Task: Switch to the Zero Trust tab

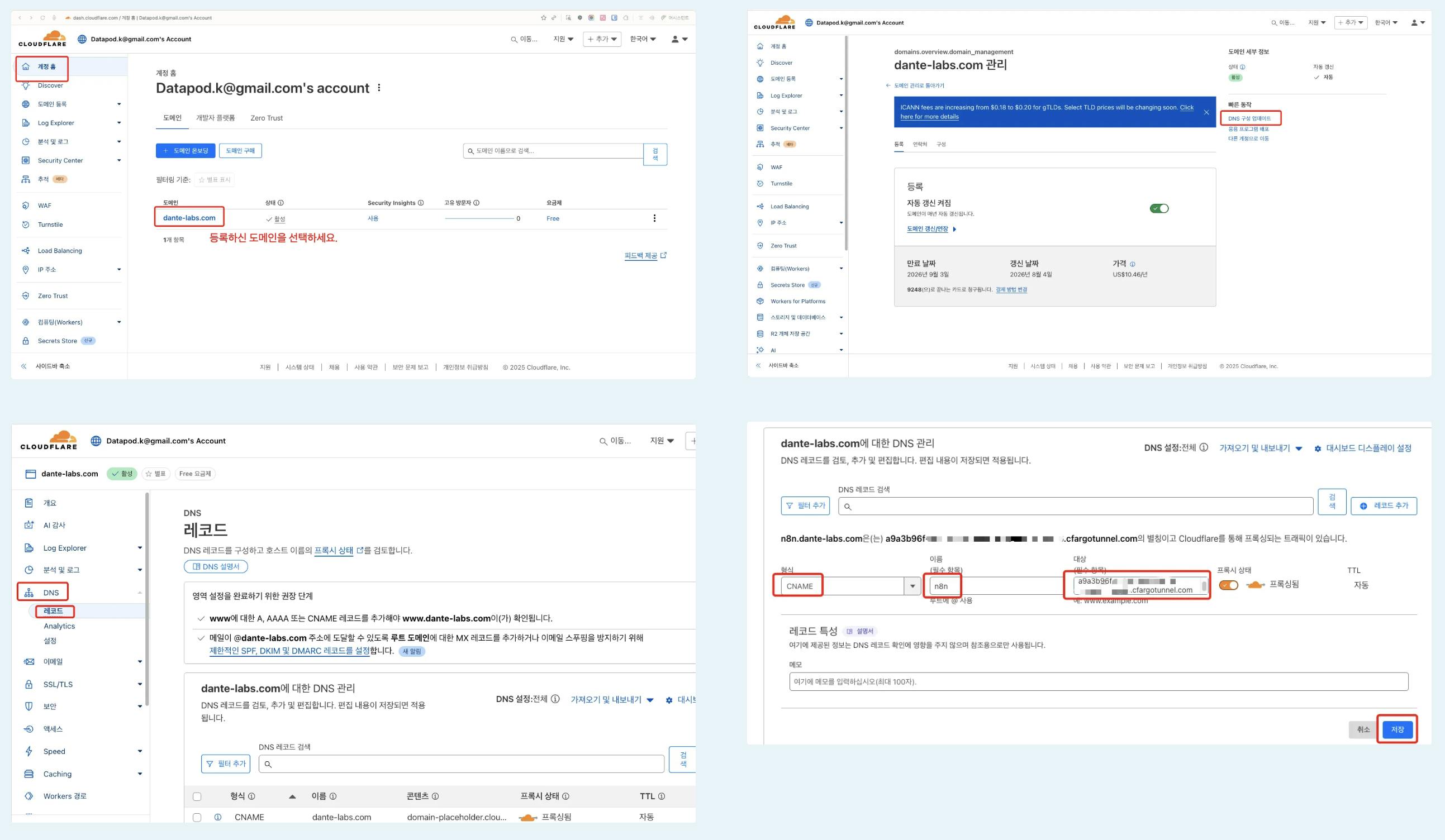Action: coord(267,118)
